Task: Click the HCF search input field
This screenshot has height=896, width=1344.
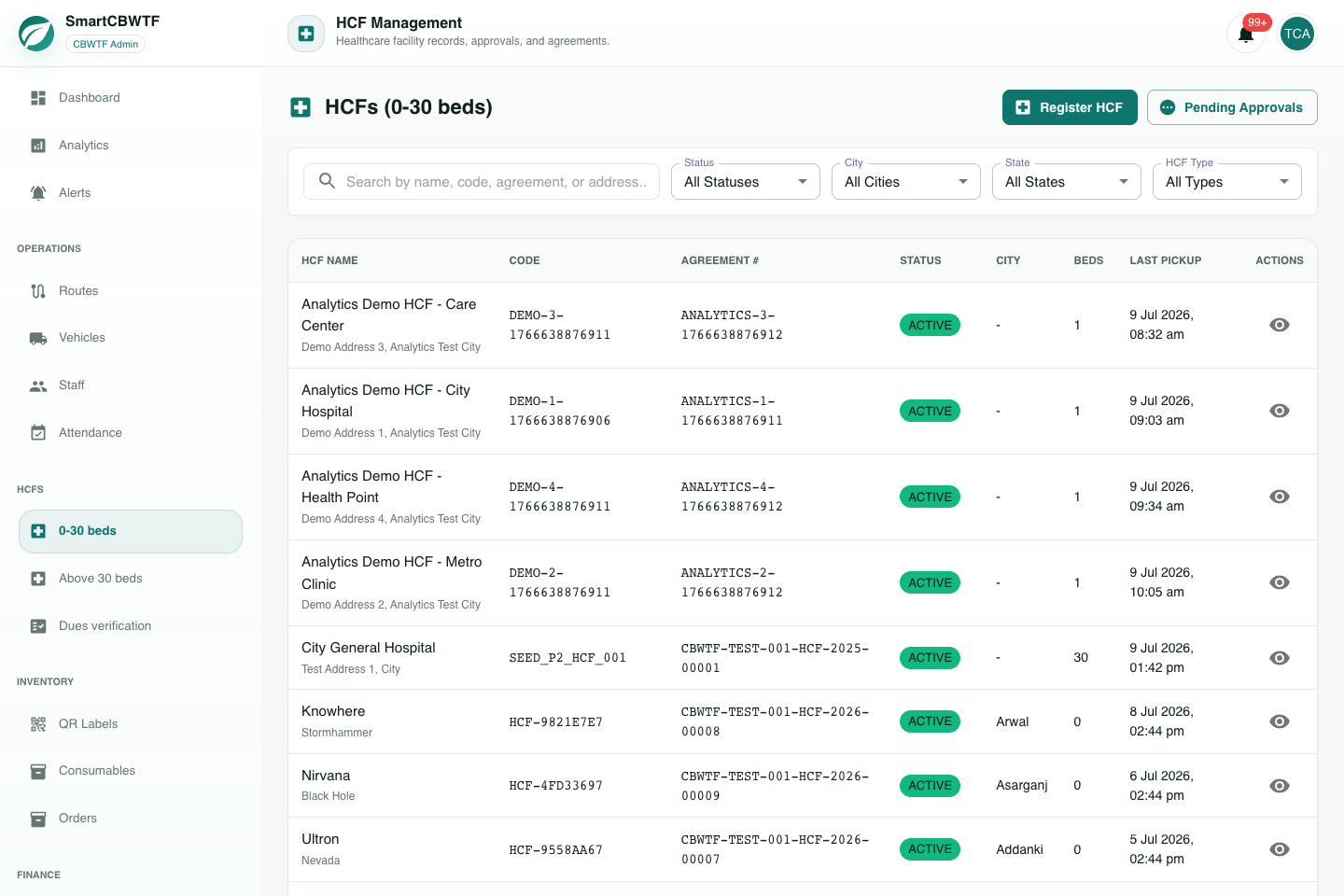Action: (x=482, y=181)
